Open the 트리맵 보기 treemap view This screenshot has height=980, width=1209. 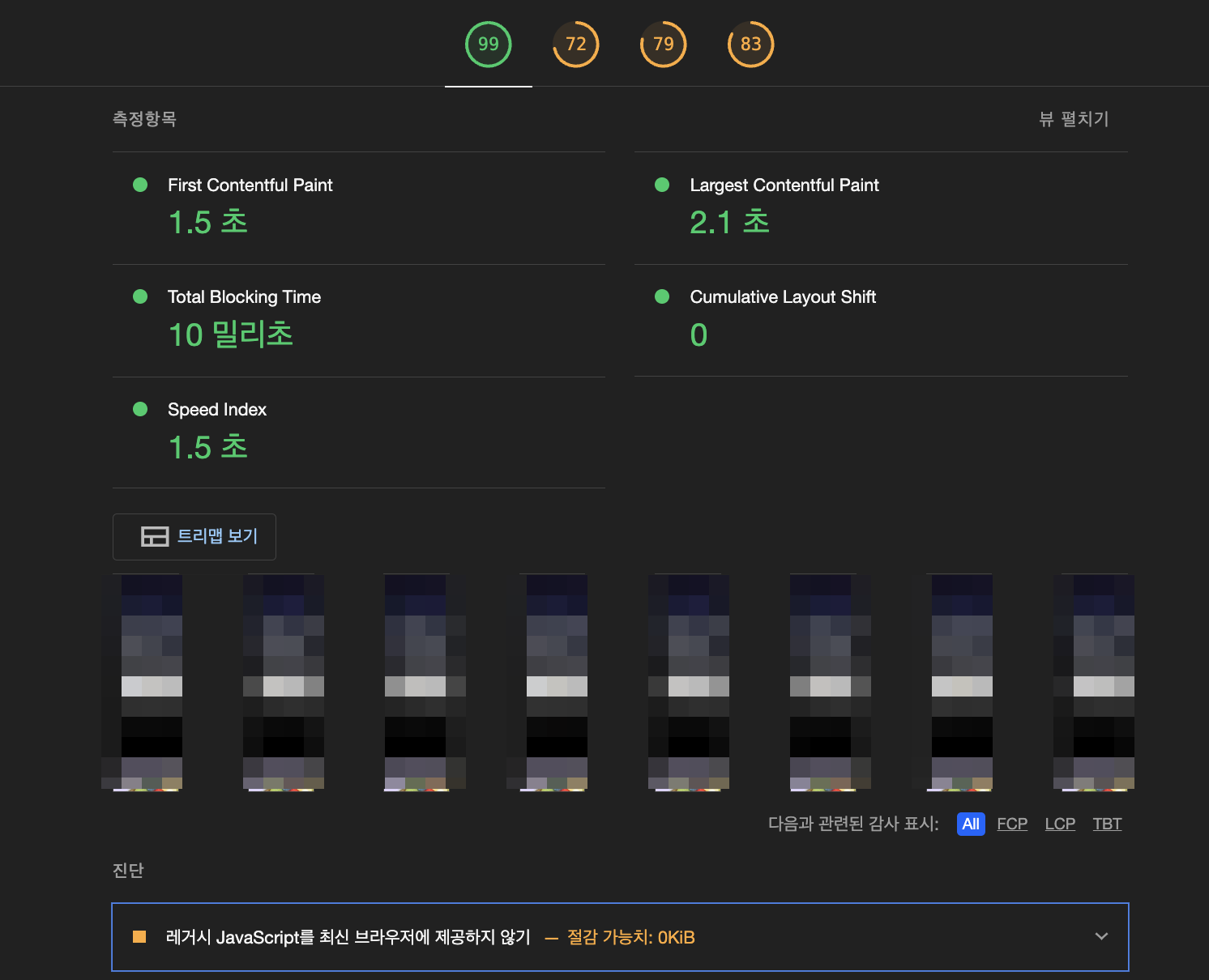[194, 536]
